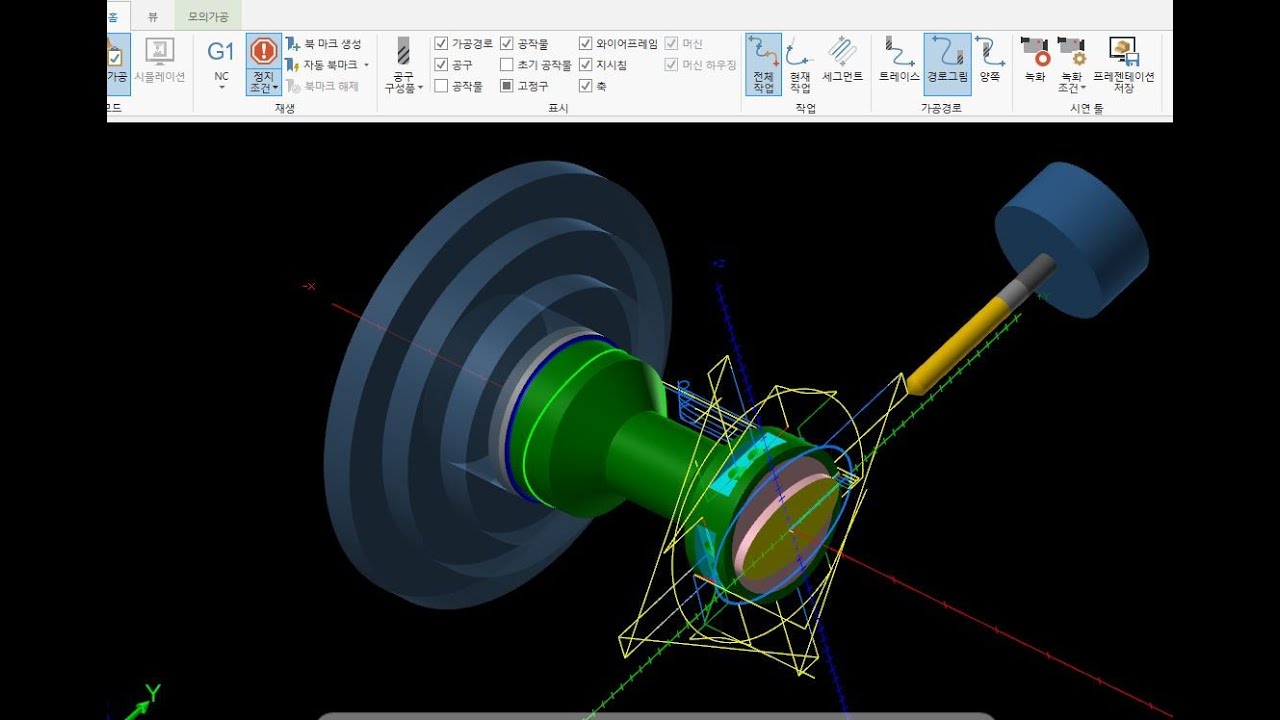Toggle the 고정구 checkbox
The height and width of the screenshot is (720, 1280).
(x=507, y=86)
